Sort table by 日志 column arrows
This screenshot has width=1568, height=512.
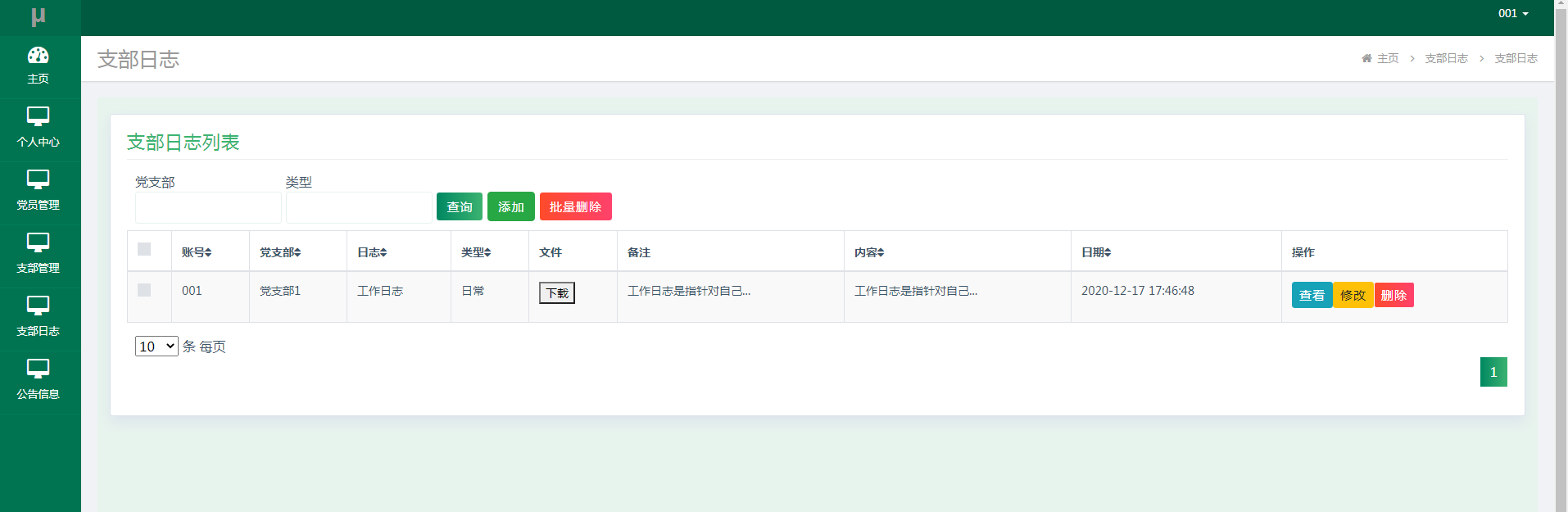[x=383, y=252]
